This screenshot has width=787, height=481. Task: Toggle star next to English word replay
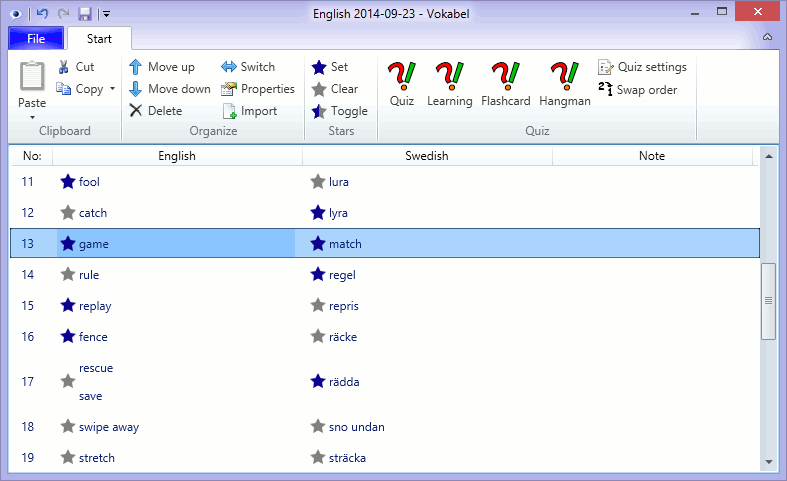click(x=68, y=305)
